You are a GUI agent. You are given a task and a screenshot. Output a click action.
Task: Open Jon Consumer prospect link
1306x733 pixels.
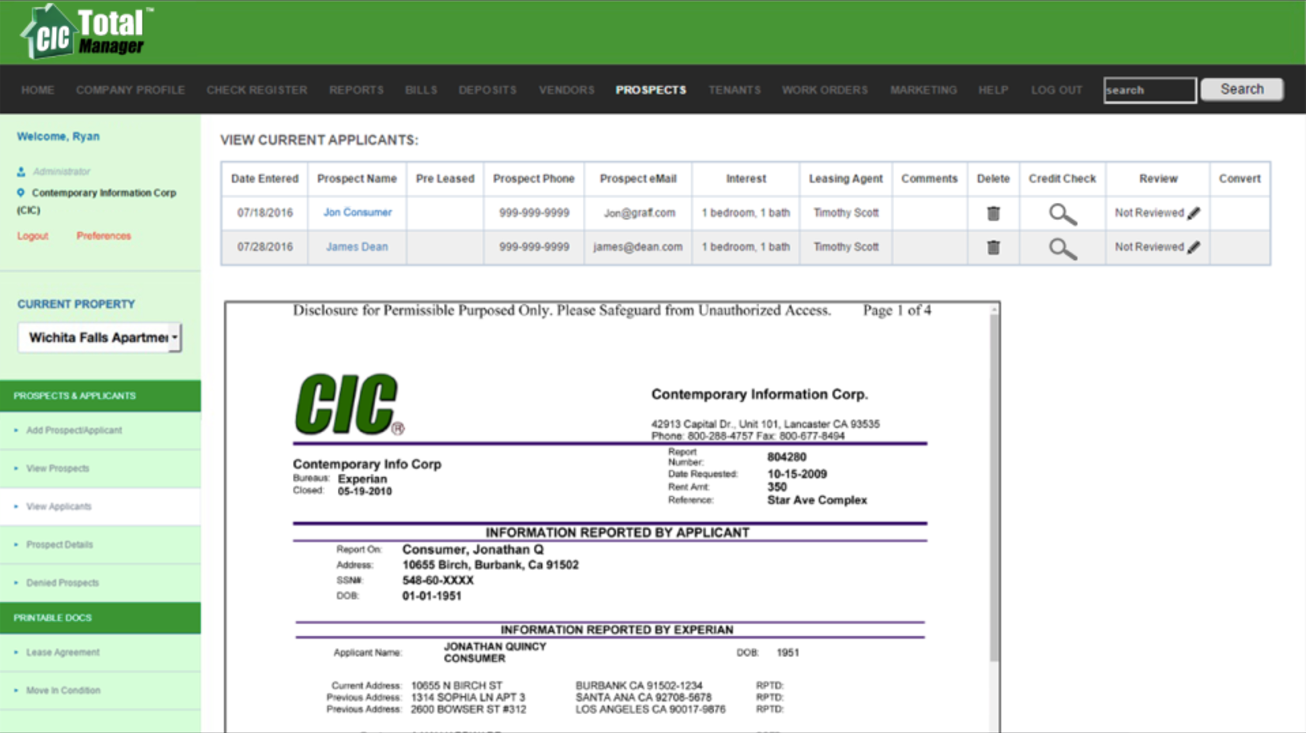(x=357, y=212)
